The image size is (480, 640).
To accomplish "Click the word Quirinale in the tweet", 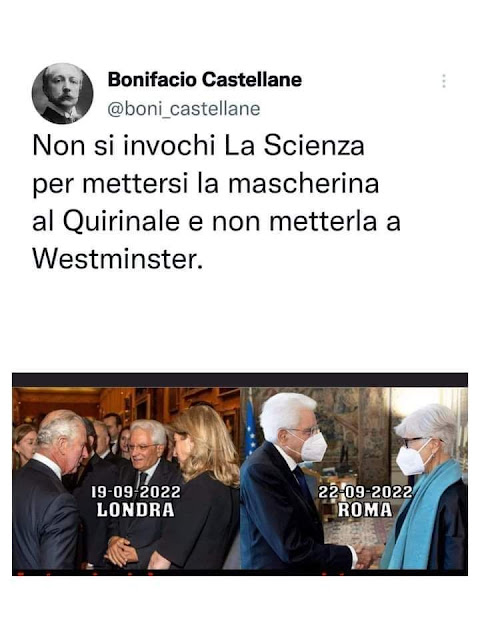I will click(x=121, y=221).
